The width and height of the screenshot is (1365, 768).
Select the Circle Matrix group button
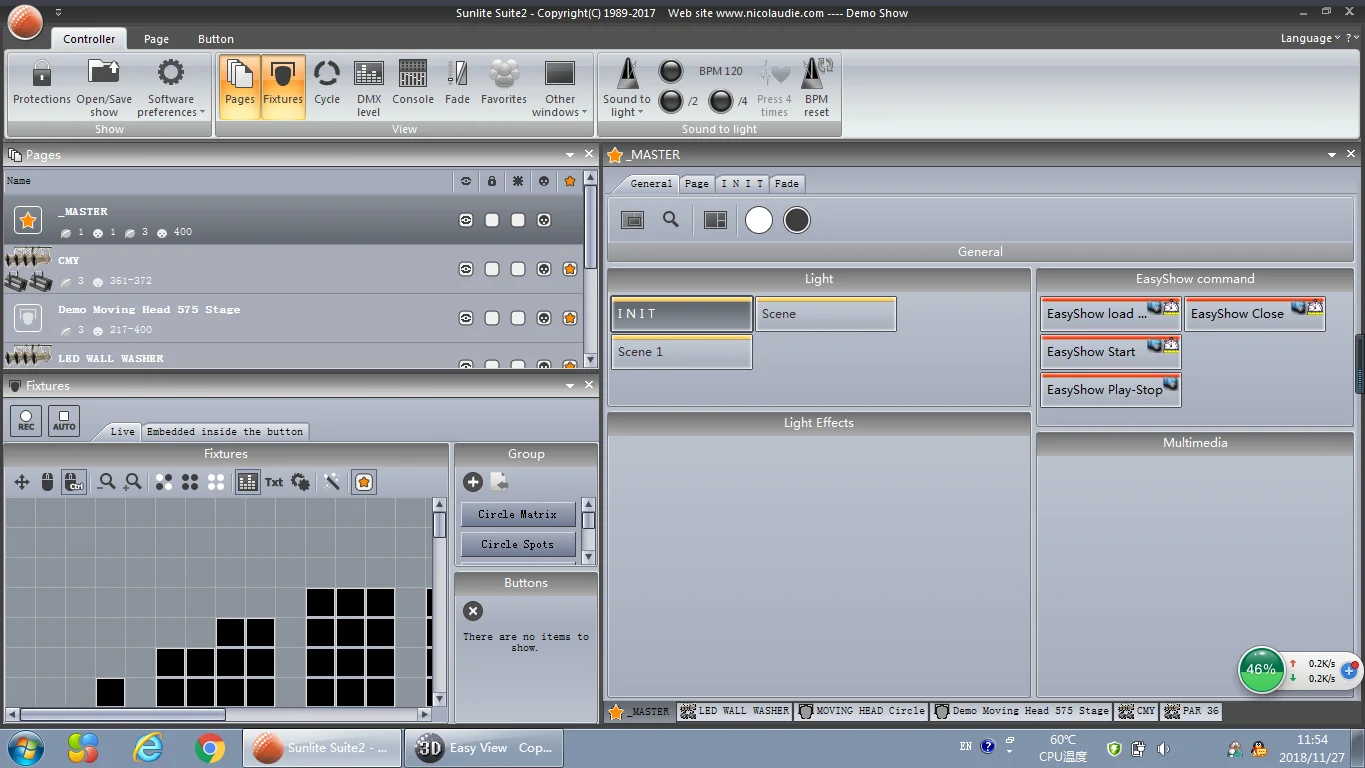coord(517,514)
